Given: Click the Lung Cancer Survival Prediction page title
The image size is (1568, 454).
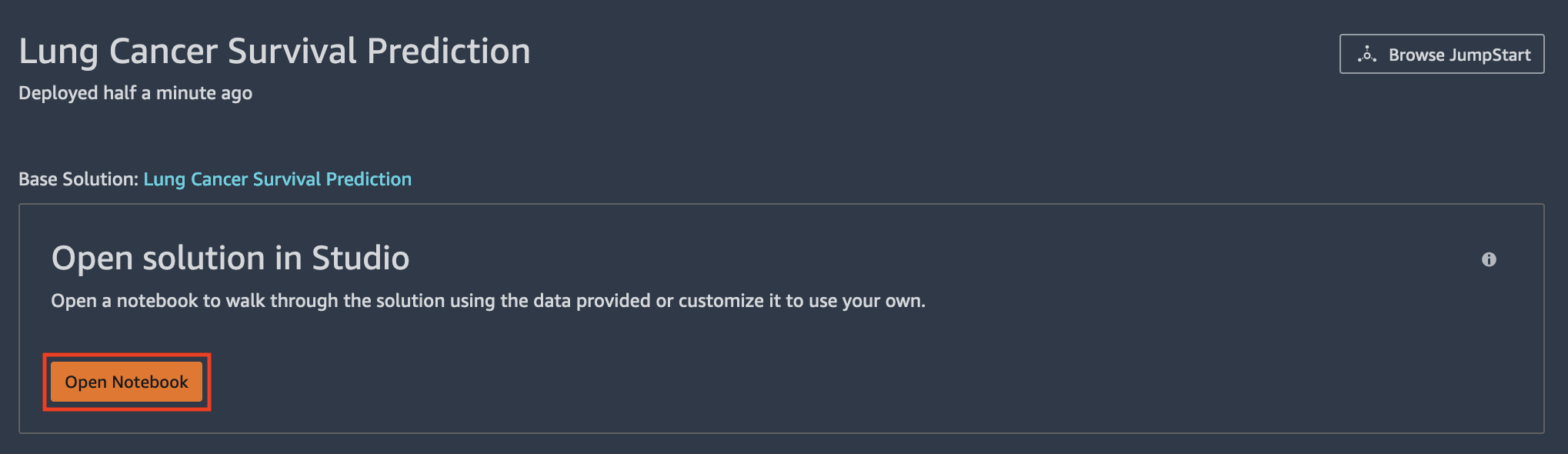Looking at the screenshot, I should (275, 52).
